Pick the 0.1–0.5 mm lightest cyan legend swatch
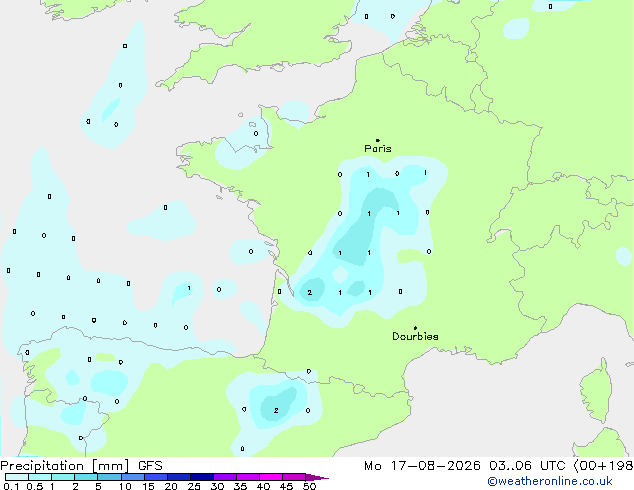The width and height of the screenshot is (634, 490). [17, 477]
